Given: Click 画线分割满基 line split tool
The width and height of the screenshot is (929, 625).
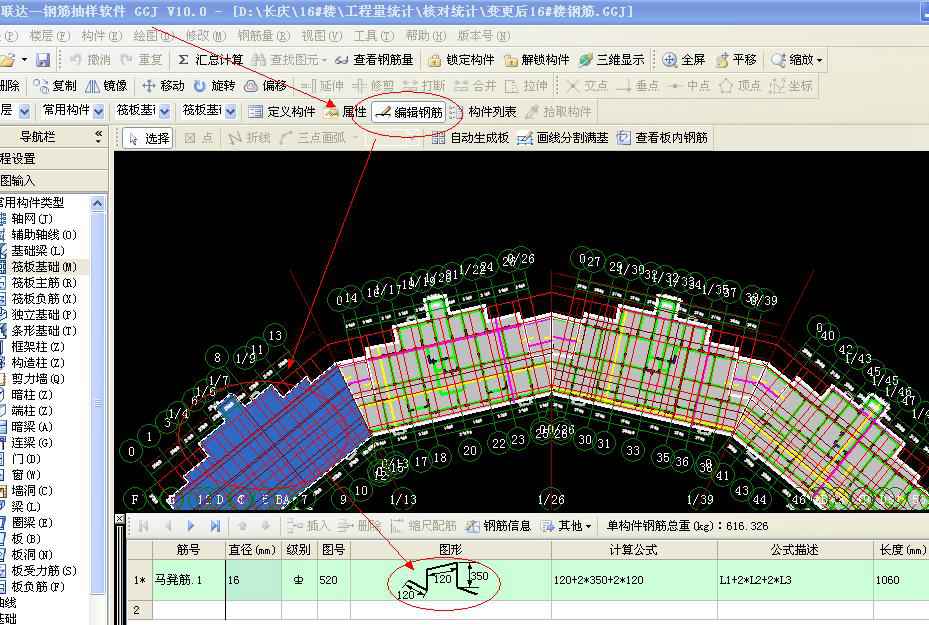Looking at the screenshot, I should tap(562, 138).
